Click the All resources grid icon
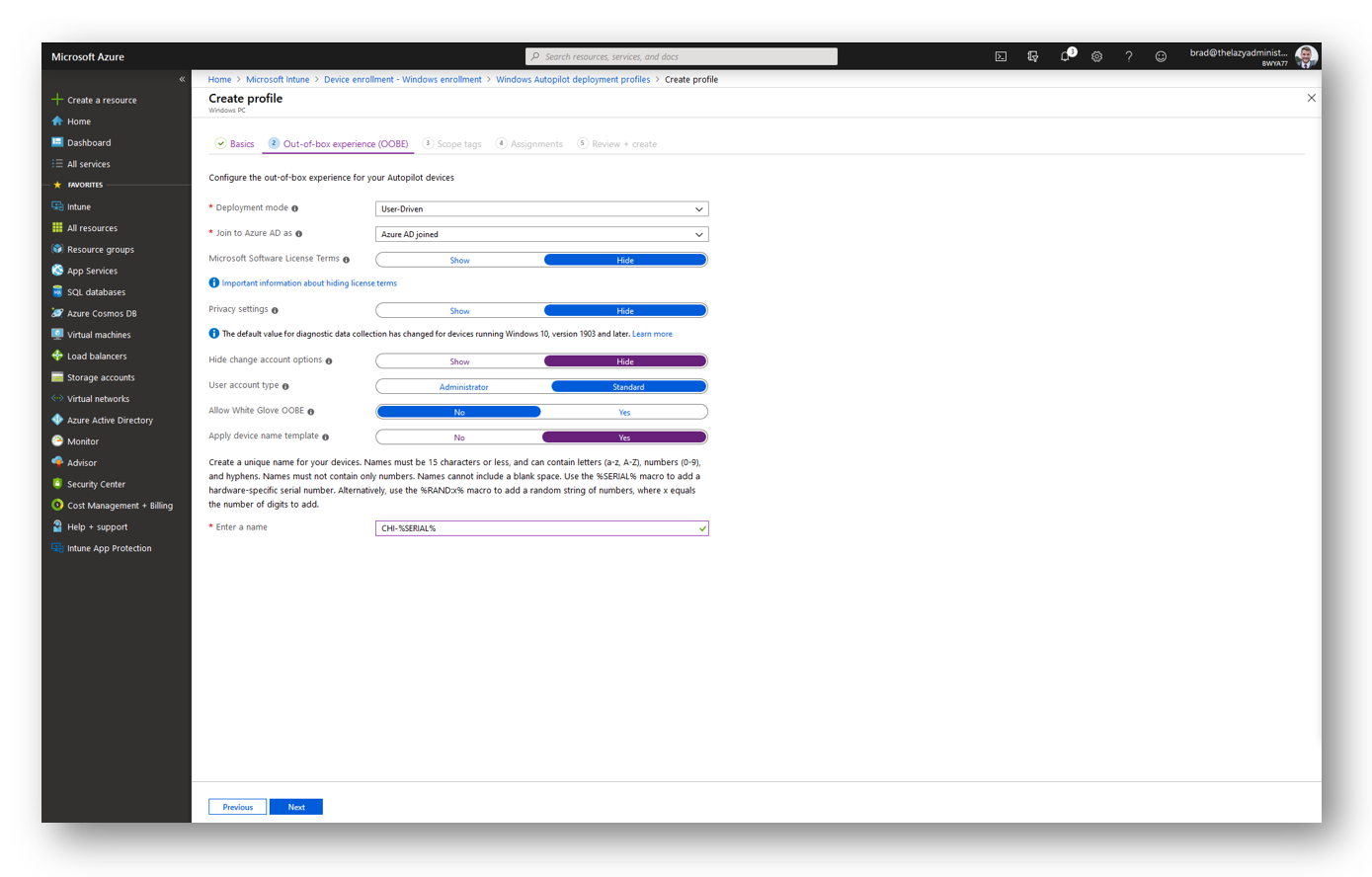Viewport: 1372px width, 877px height. coord(57,228)
